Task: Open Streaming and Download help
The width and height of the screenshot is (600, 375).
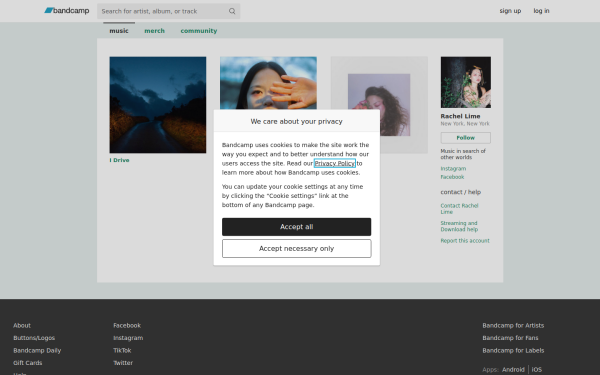Action: [x=459, y=226]
